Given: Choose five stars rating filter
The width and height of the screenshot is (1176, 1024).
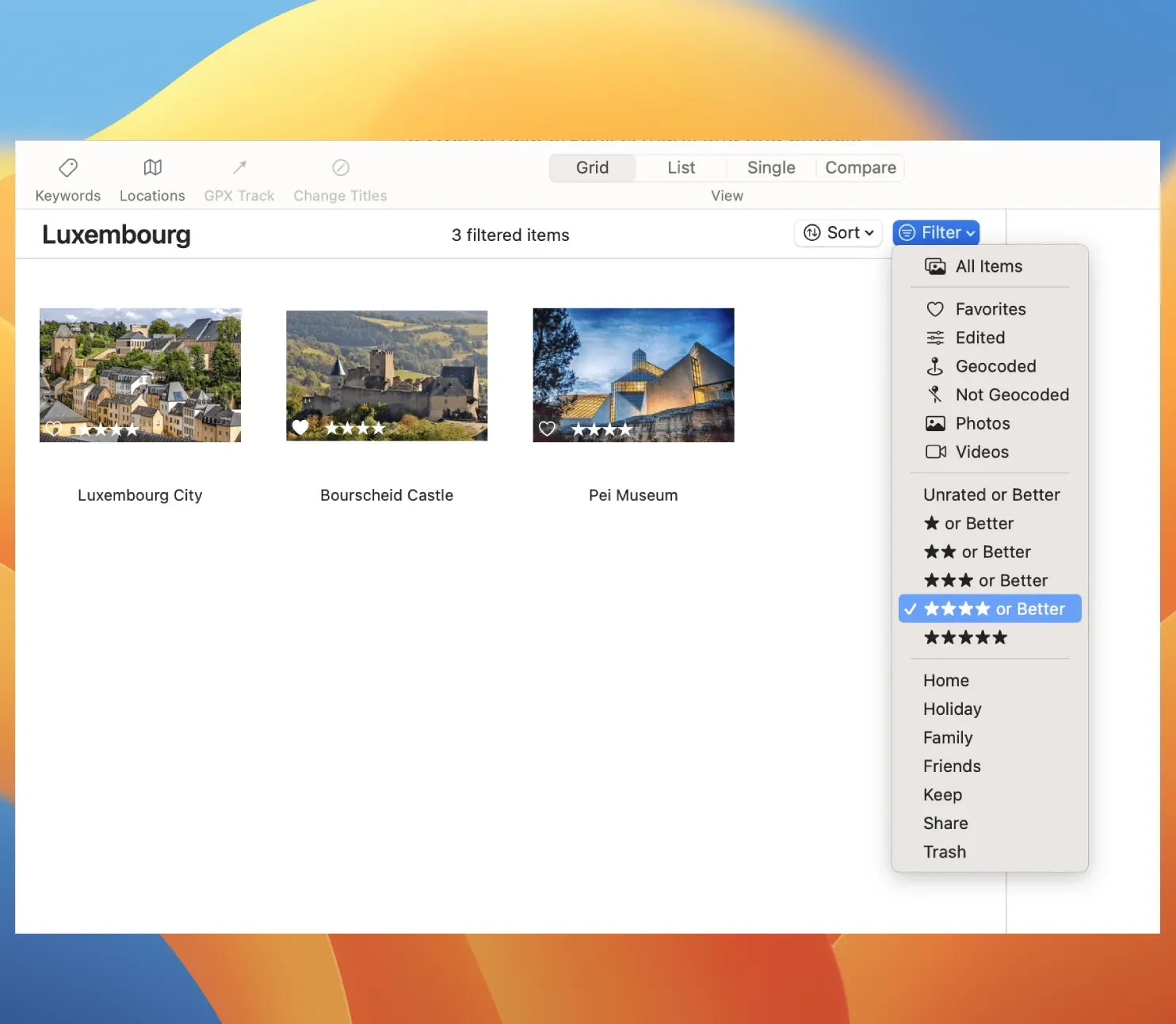Looking at the screenshot, I should [x=965, y=638].
